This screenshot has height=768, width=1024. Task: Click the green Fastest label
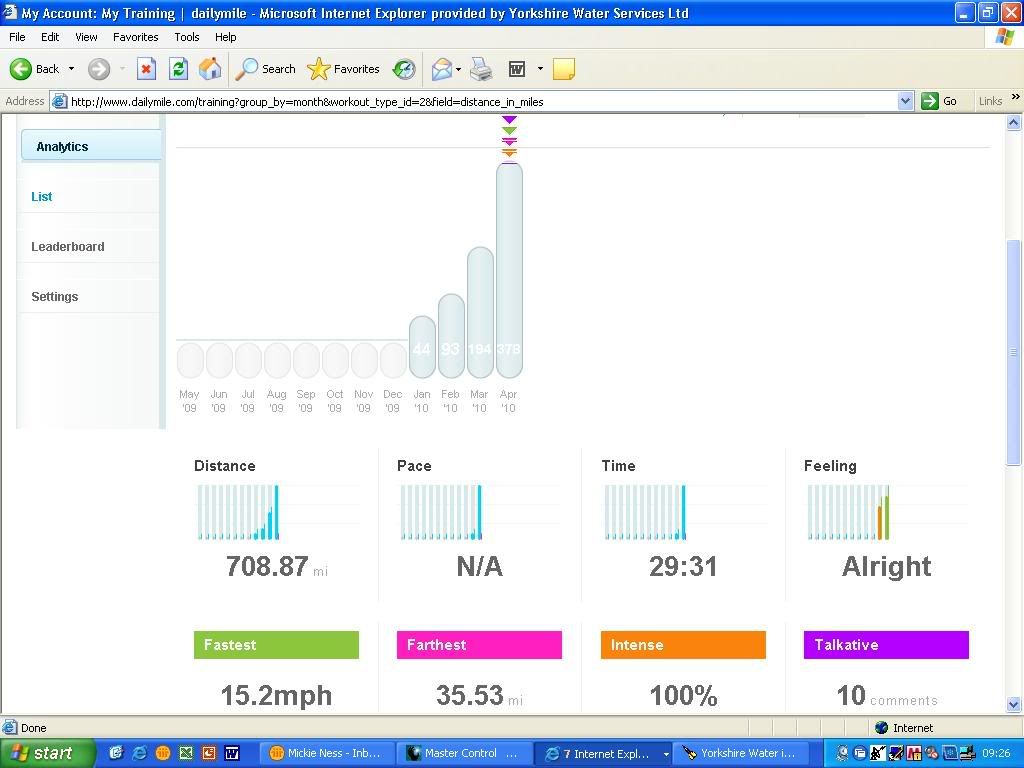click(x=276, y=645)
